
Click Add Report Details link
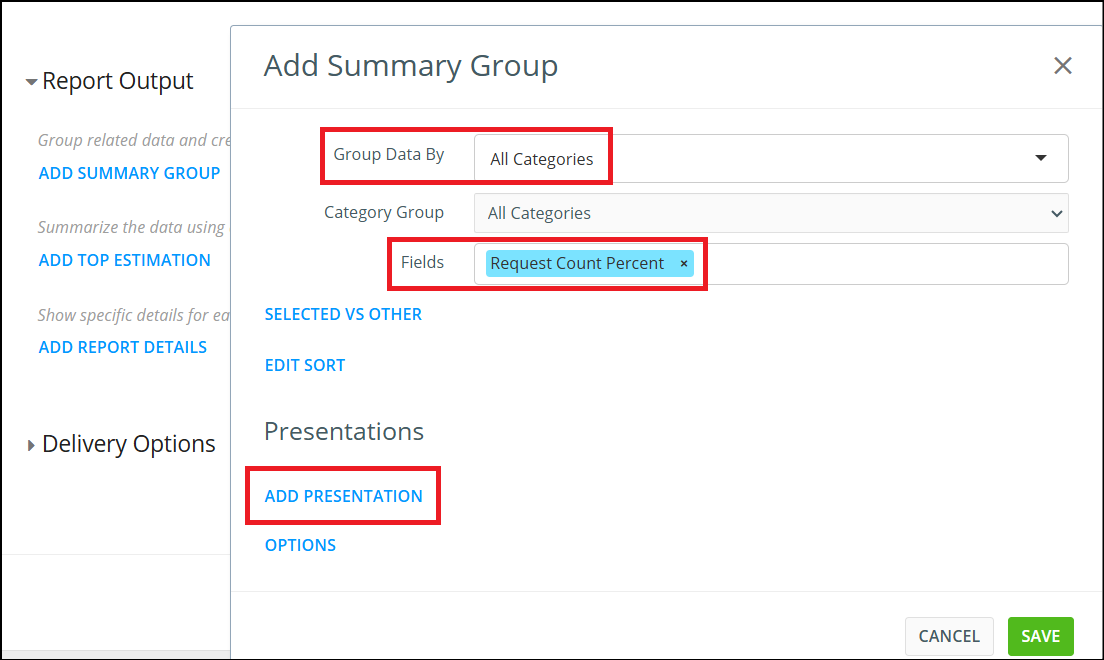point(122,347)
